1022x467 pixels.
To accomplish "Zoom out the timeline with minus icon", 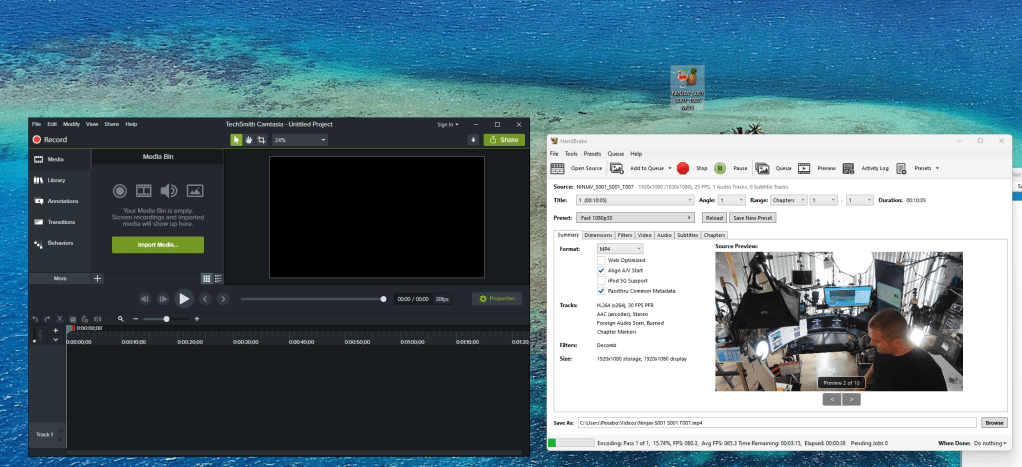I will point(136,319).
